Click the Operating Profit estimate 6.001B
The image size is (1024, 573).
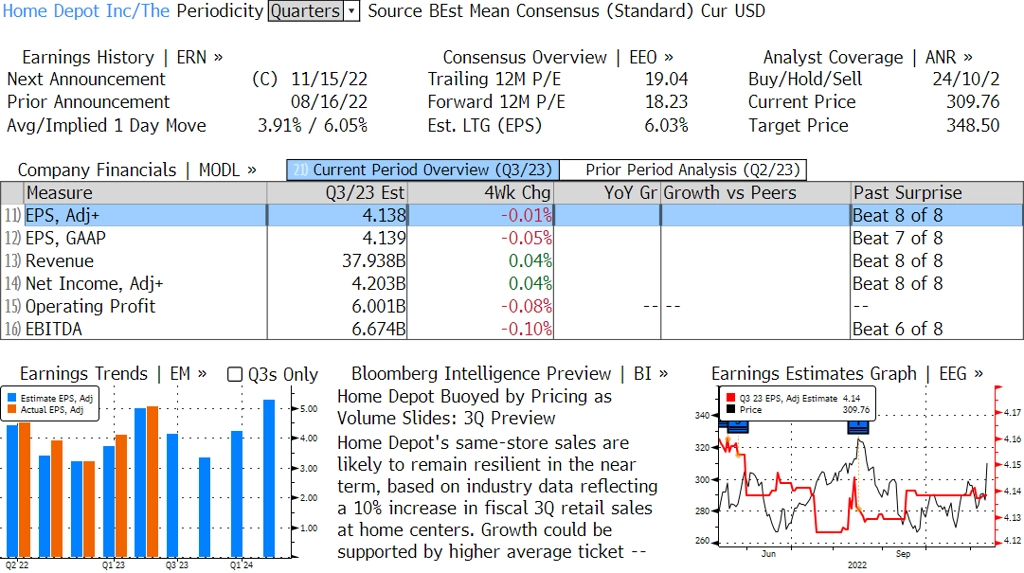(x=379, y=306)
